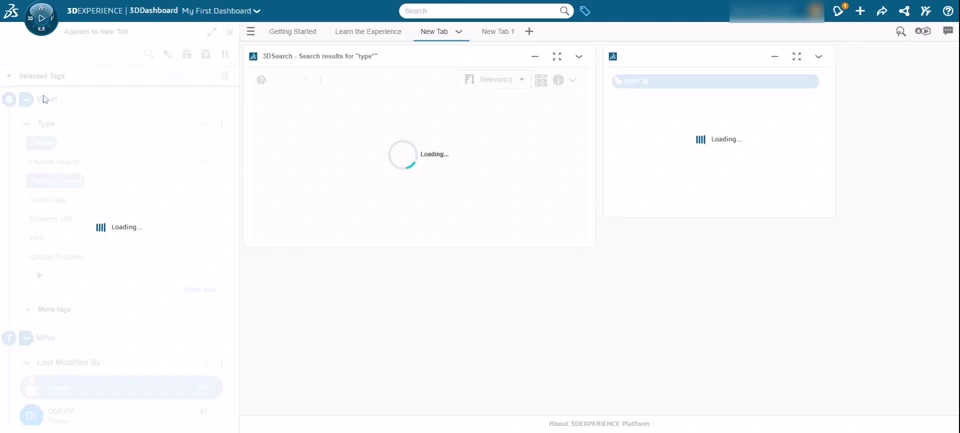Switch the 3DSearch results view layout icon
Screen dimensions: 960x433
click(541, 80)
